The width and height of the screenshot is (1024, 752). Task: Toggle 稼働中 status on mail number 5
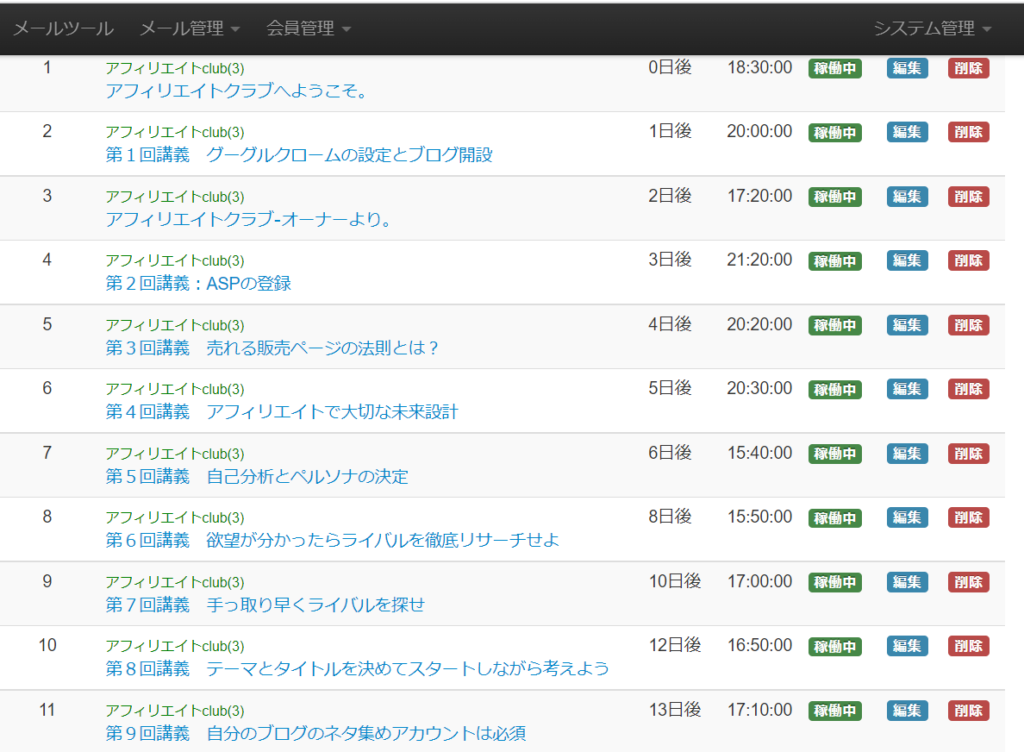834,325
